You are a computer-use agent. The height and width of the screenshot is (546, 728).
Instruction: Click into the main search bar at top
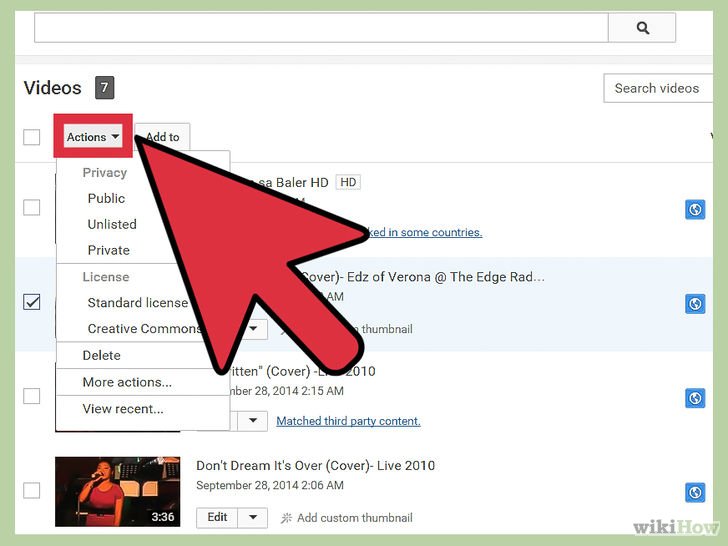click(321, 28)
